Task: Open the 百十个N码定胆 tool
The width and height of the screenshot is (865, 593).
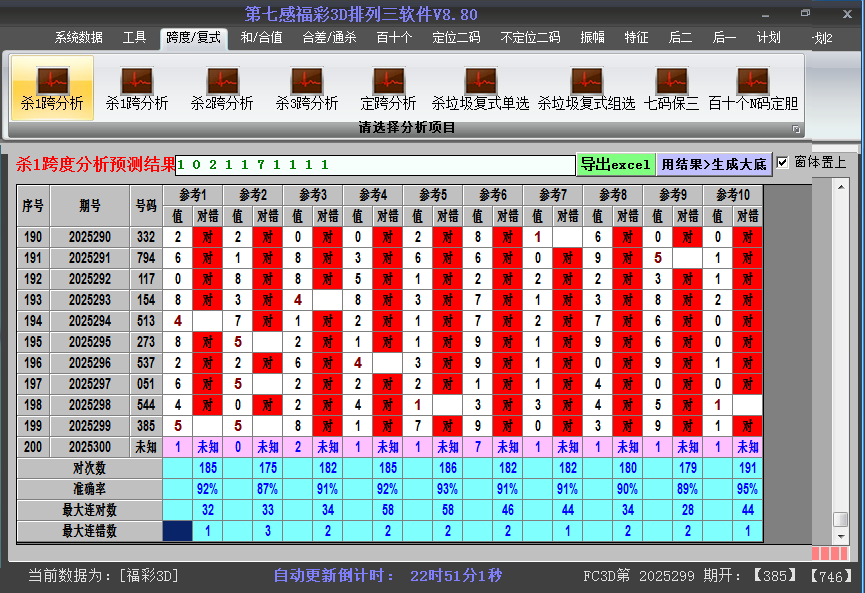Action: pyautogui.click(x=753, y=88)
